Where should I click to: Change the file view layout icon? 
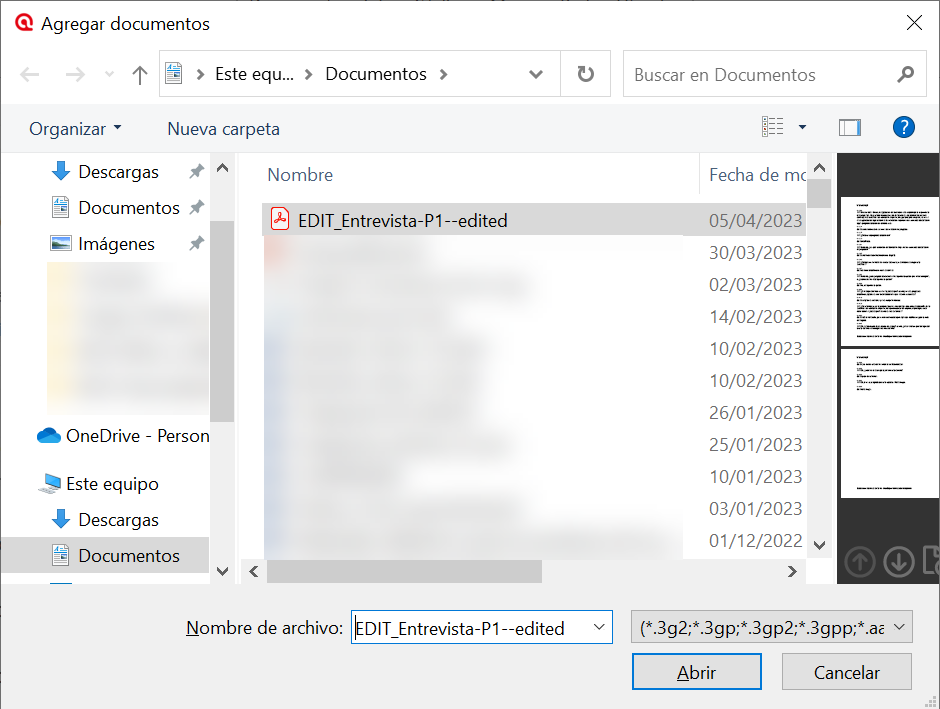[773, 127]
